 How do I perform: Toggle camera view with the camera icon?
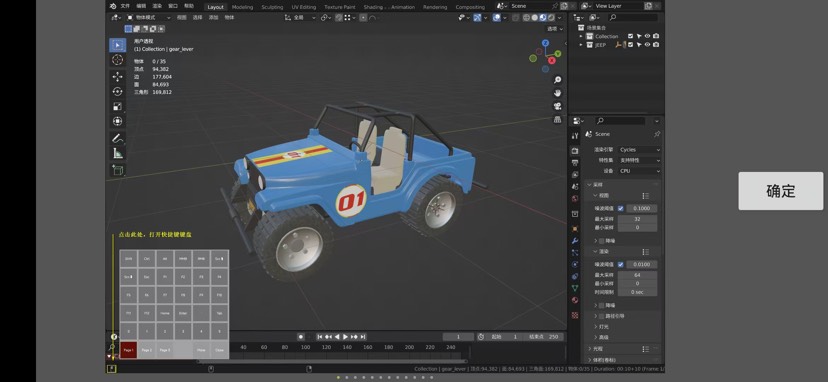click(x=557, y=106)
